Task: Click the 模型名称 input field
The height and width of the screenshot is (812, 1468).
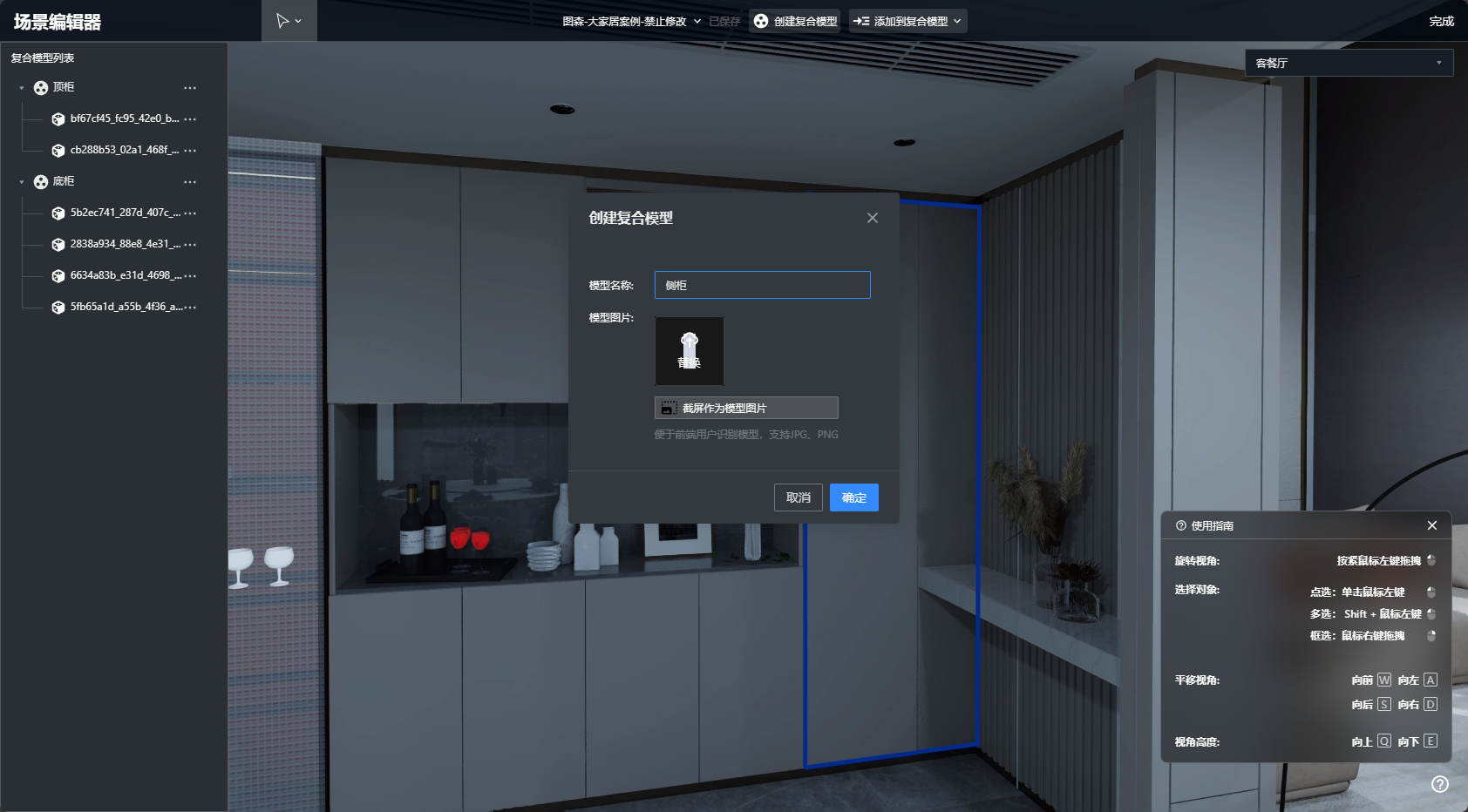Action: click(x=762, y=285)
